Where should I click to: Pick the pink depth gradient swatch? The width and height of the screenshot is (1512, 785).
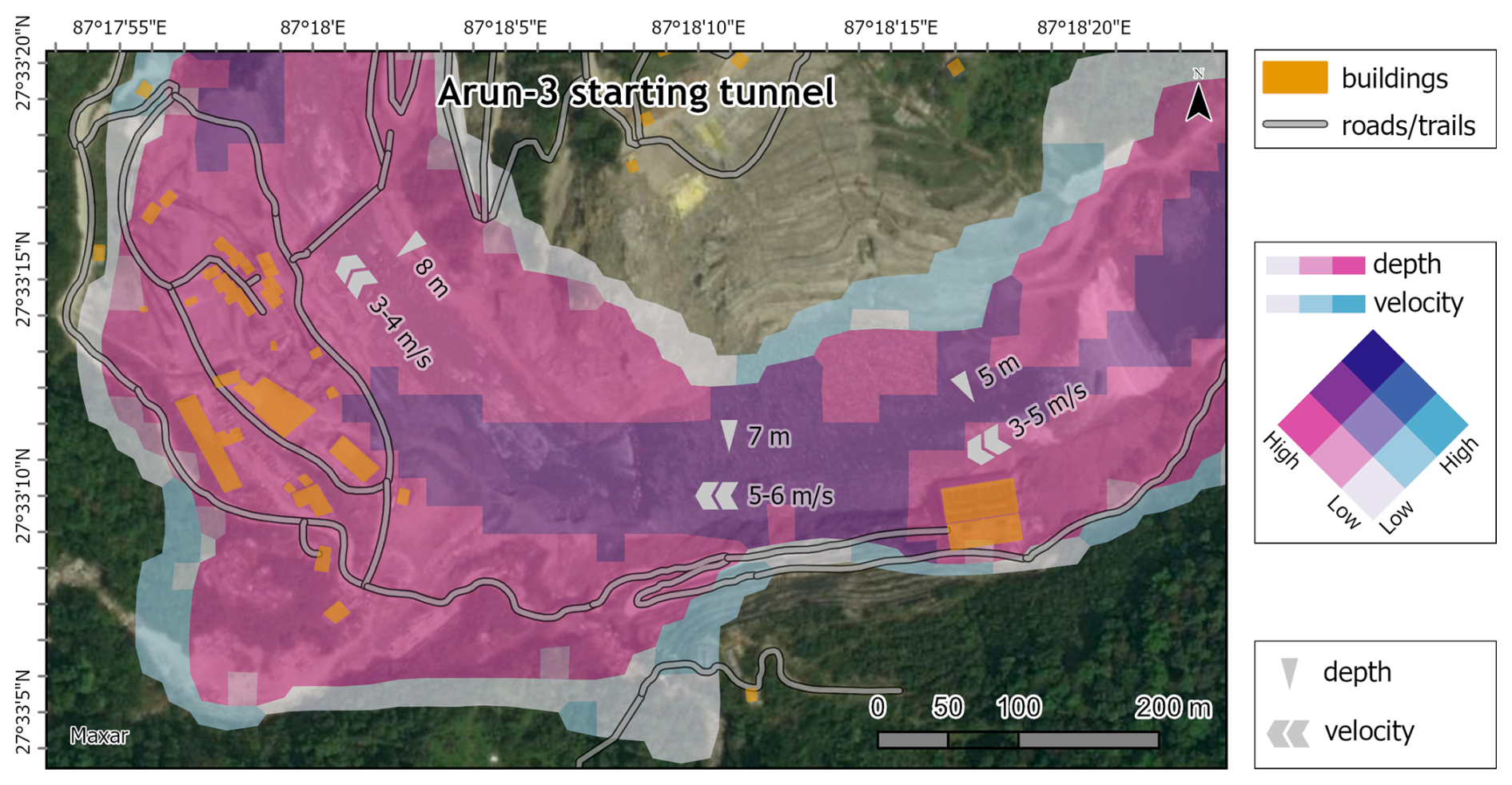click(1315, 265)
